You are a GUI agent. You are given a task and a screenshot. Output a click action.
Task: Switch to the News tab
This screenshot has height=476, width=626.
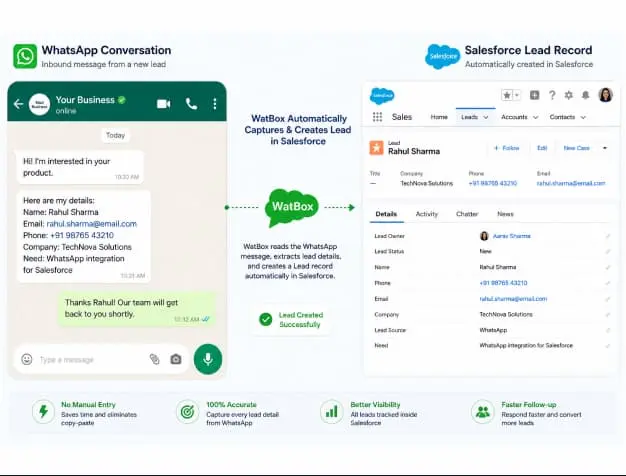505,214
